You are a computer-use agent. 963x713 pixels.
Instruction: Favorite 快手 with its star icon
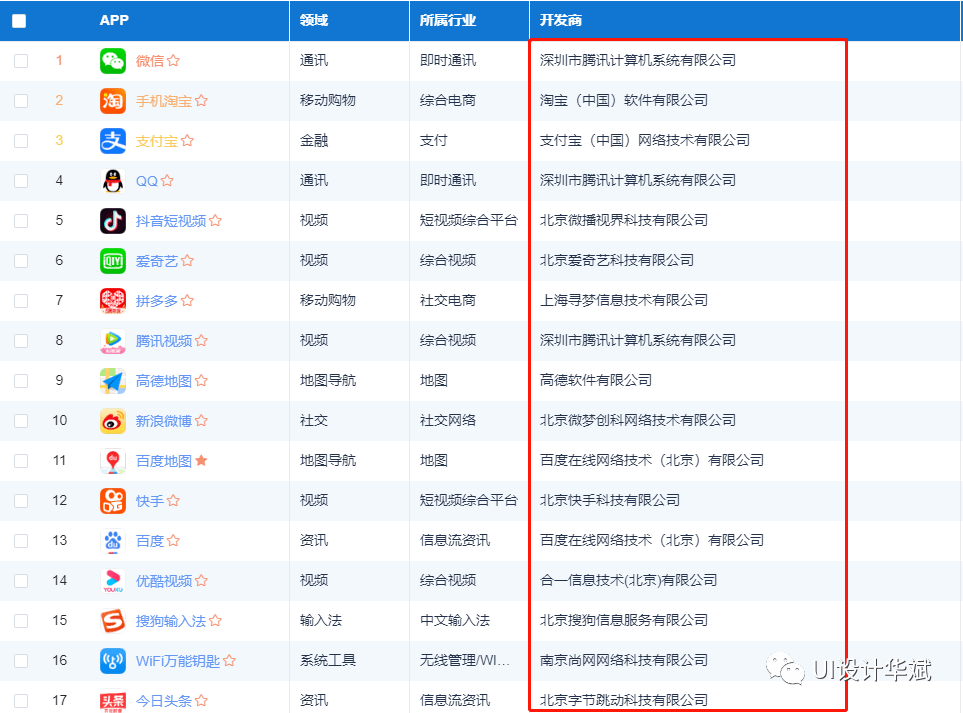(174, 500)
